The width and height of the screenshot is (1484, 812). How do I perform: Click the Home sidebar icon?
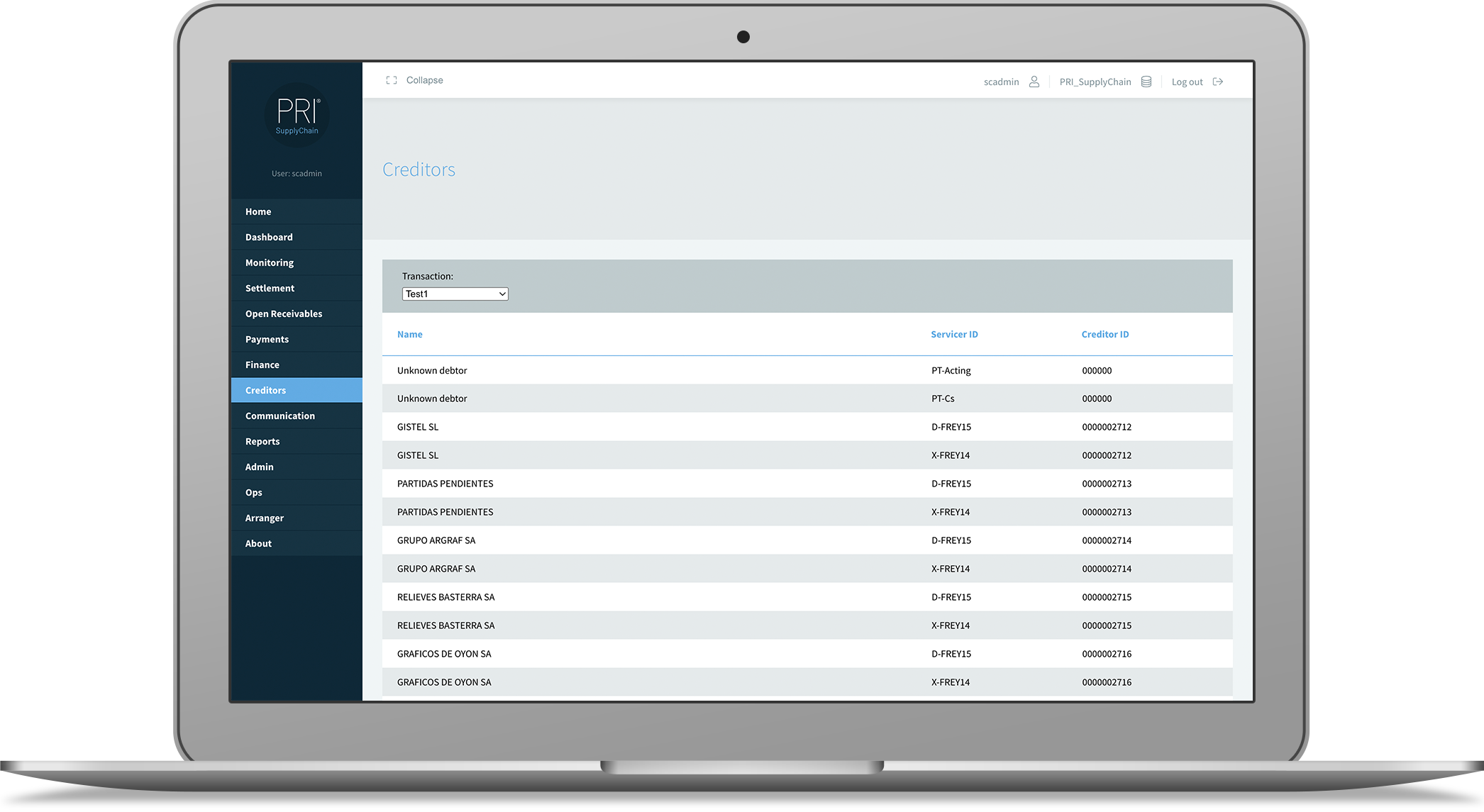tap(257, 211)
